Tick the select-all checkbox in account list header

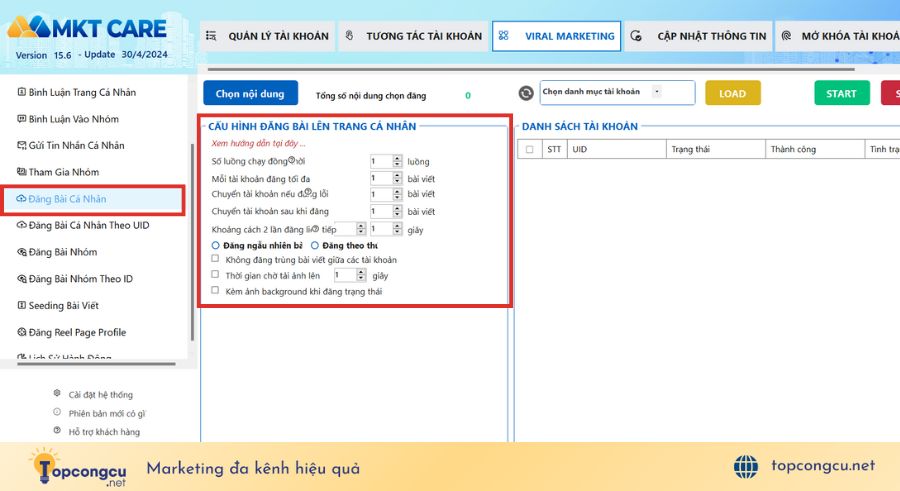click(529, 149)
